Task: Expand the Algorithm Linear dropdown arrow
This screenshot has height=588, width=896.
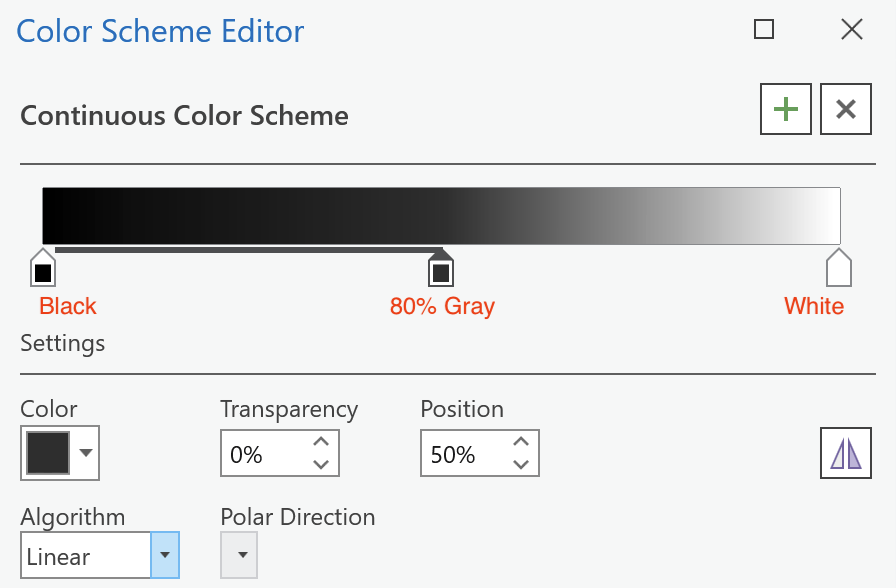Action: coord(165,555)
